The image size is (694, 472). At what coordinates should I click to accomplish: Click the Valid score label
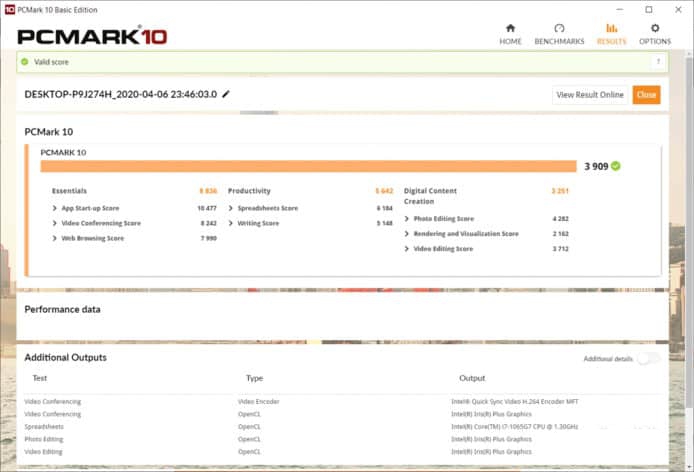(x=51, y=62)
